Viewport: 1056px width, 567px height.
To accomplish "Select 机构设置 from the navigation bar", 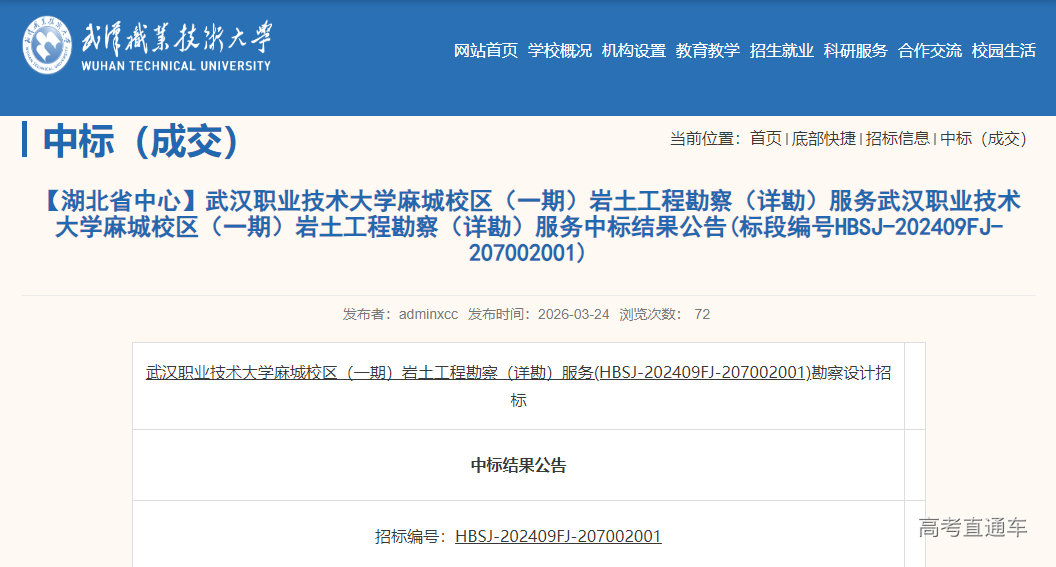I will tap(633, 51).
